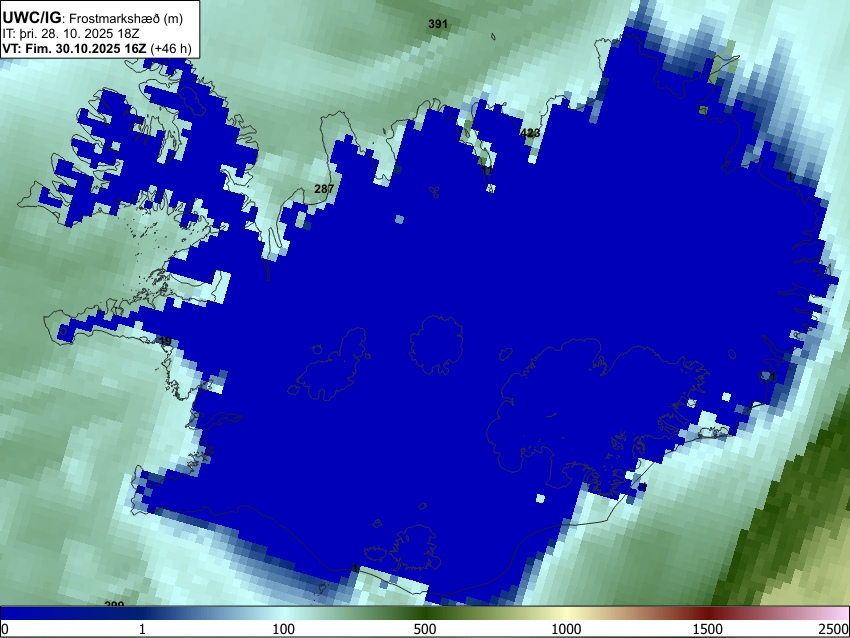Pick the dark red color bar segment at 1500
The width and height of the screenshot is (850, 638).
tap(708, 613)
